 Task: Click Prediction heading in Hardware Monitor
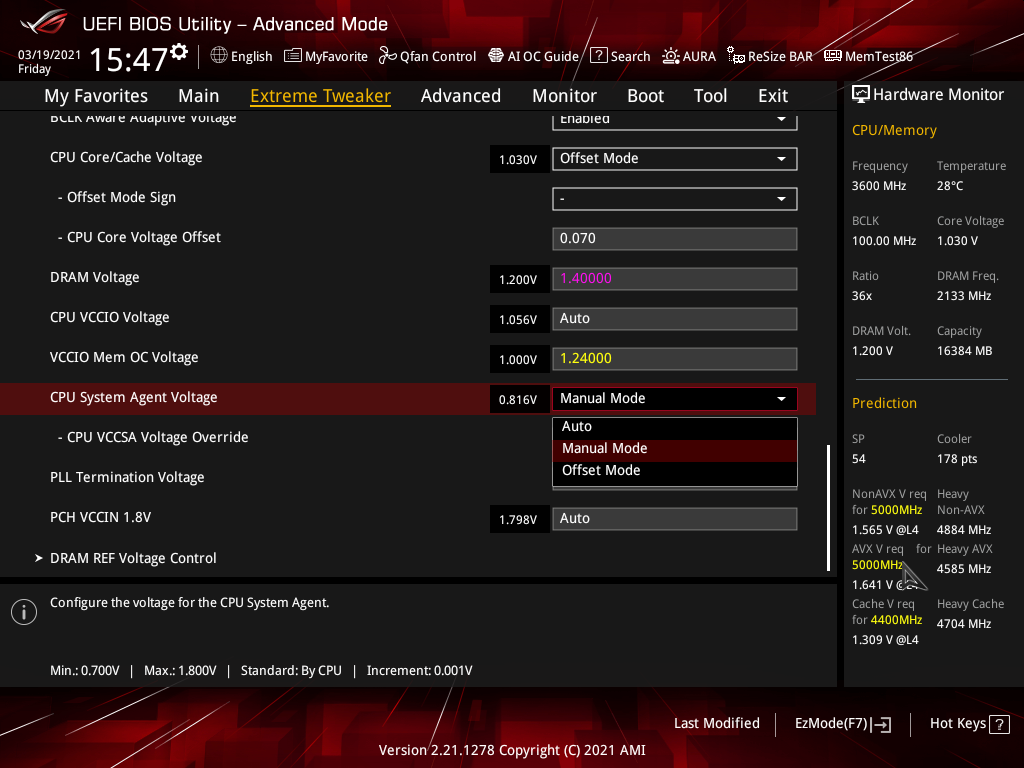pos(884,403)
